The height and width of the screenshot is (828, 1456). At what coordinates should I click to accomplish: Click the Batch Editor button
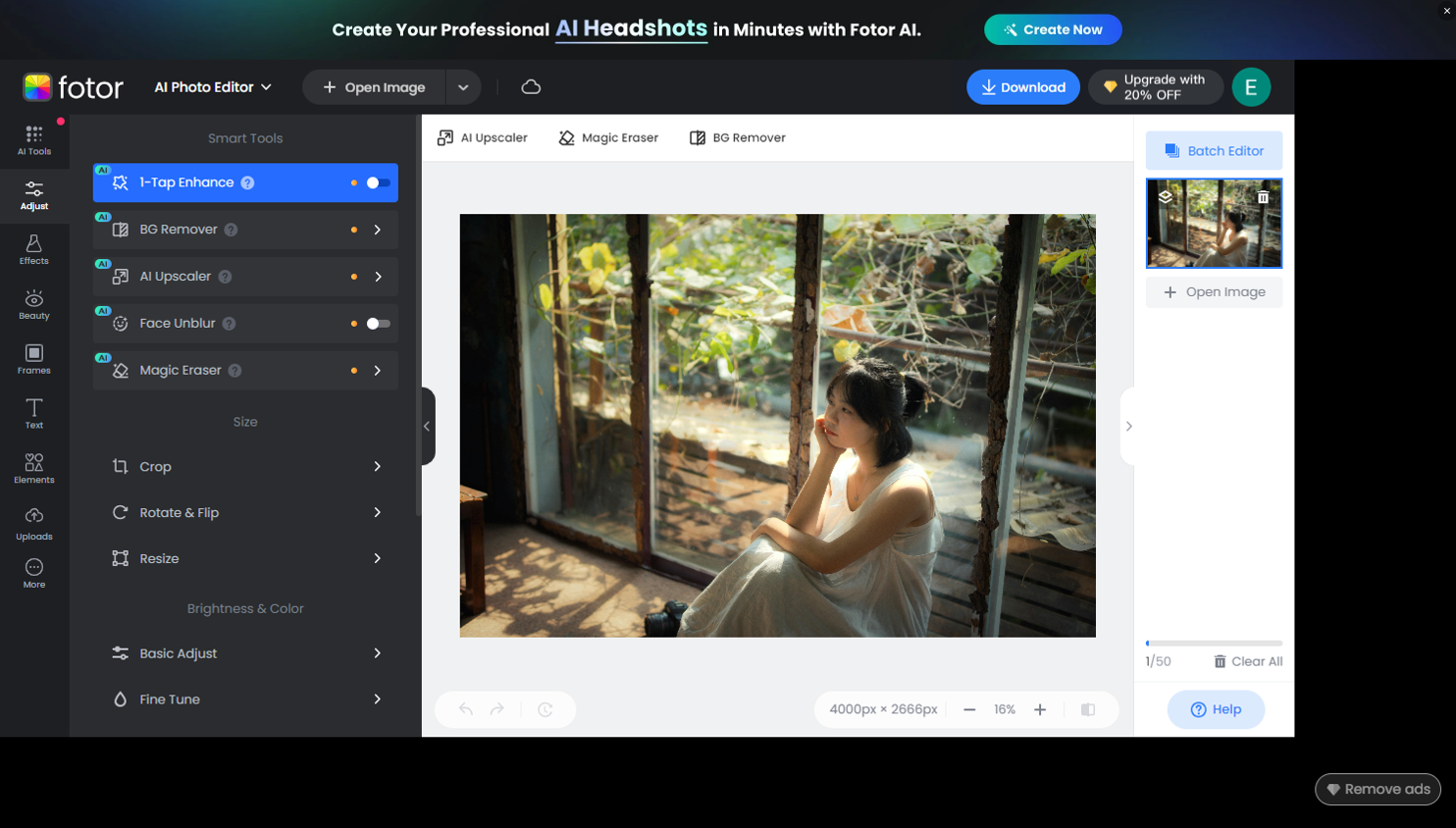tap(1214, 150)
